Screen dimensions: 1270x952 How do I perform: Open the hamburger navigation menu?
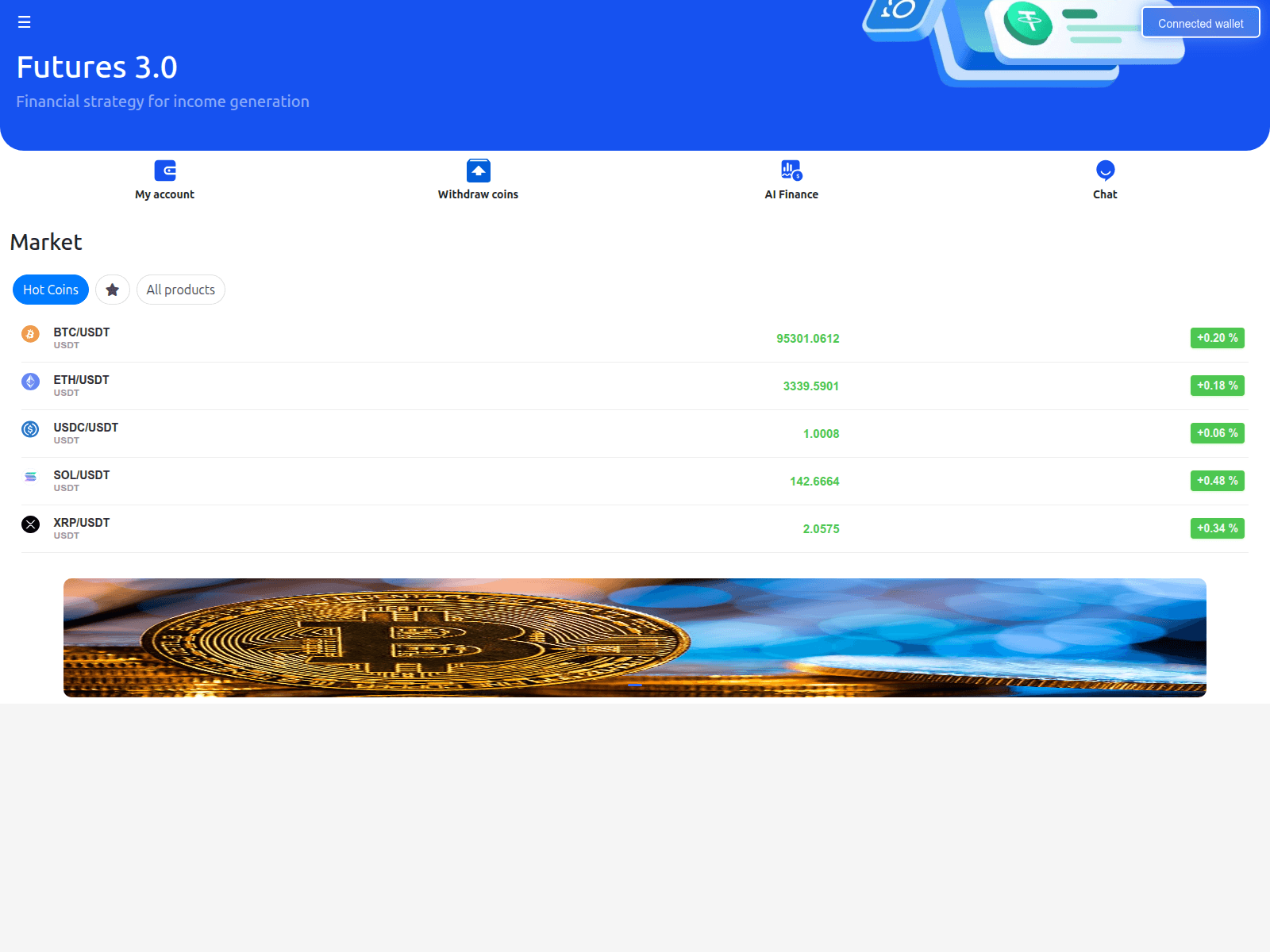click(24, 22)
